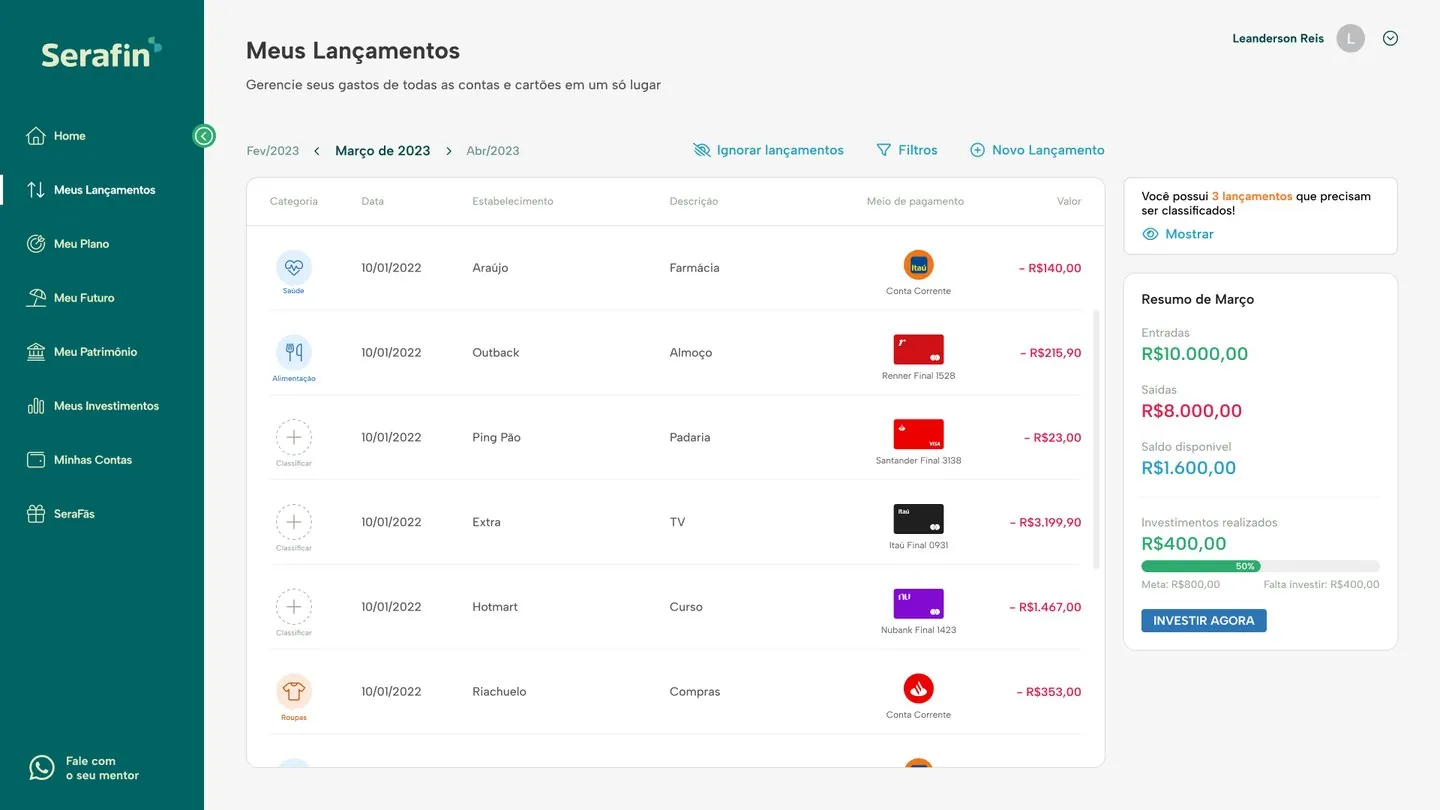Open WhatsApp chat with your mentor
The height and width of the screenshot is (810, 1440).
[84, 768]
